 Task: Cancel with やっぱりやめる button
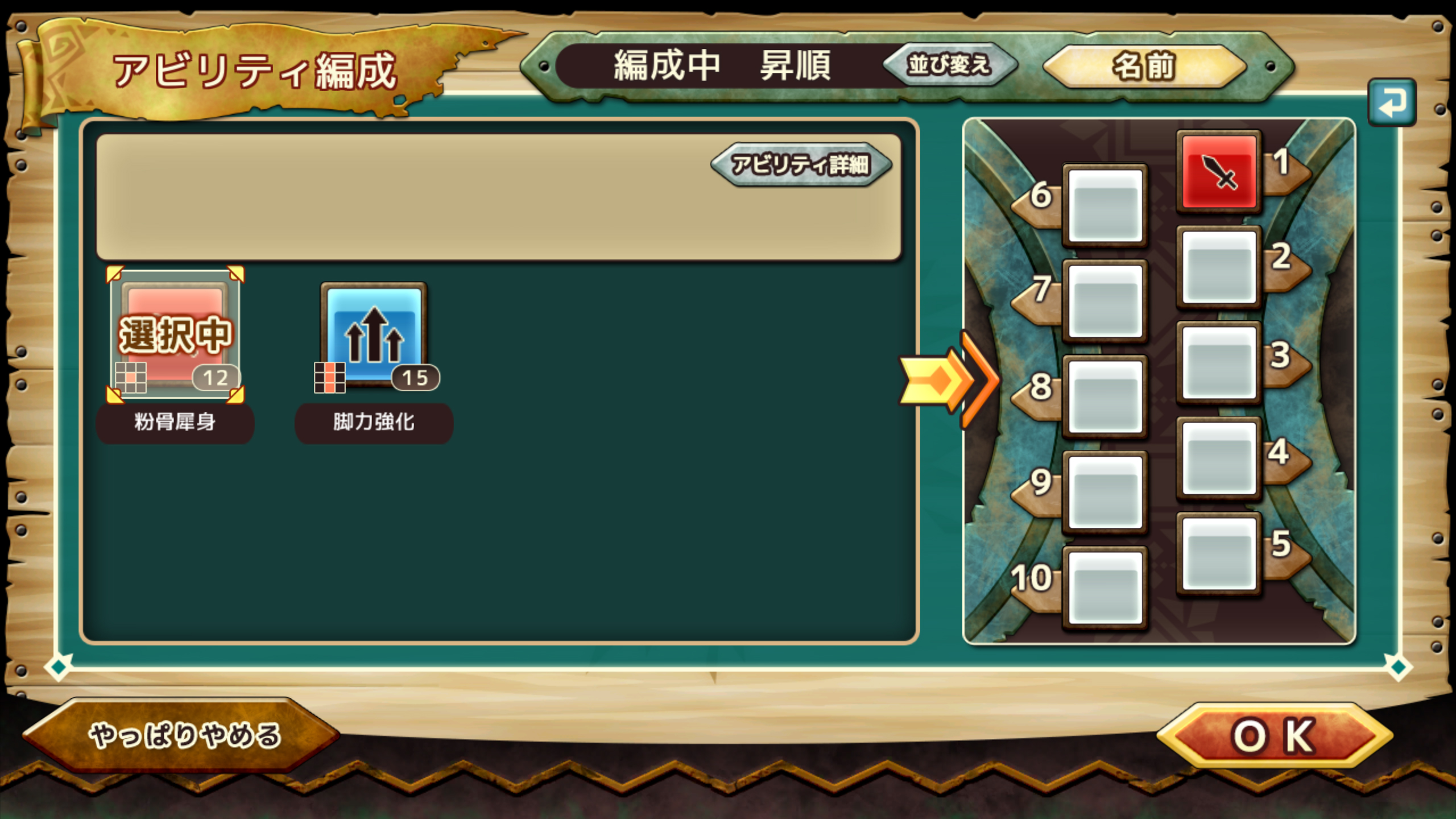pyautogui.click(x=183, y=735)
